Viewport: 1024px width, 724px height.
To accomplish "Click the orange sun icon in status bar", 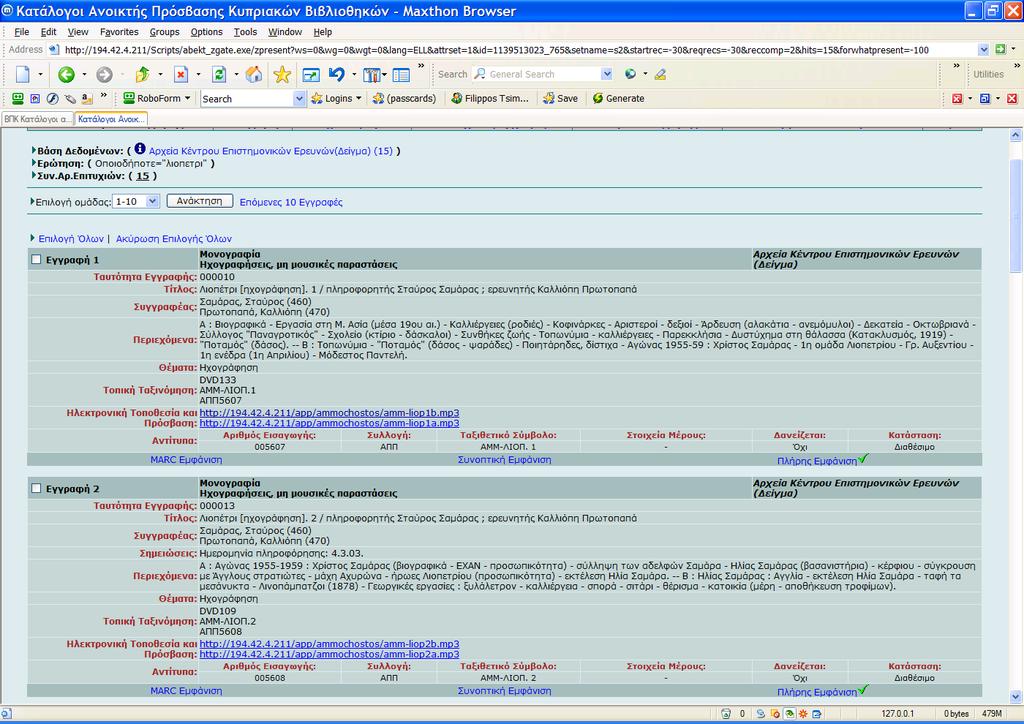I will pyautogui.click(x=803, y=714).
